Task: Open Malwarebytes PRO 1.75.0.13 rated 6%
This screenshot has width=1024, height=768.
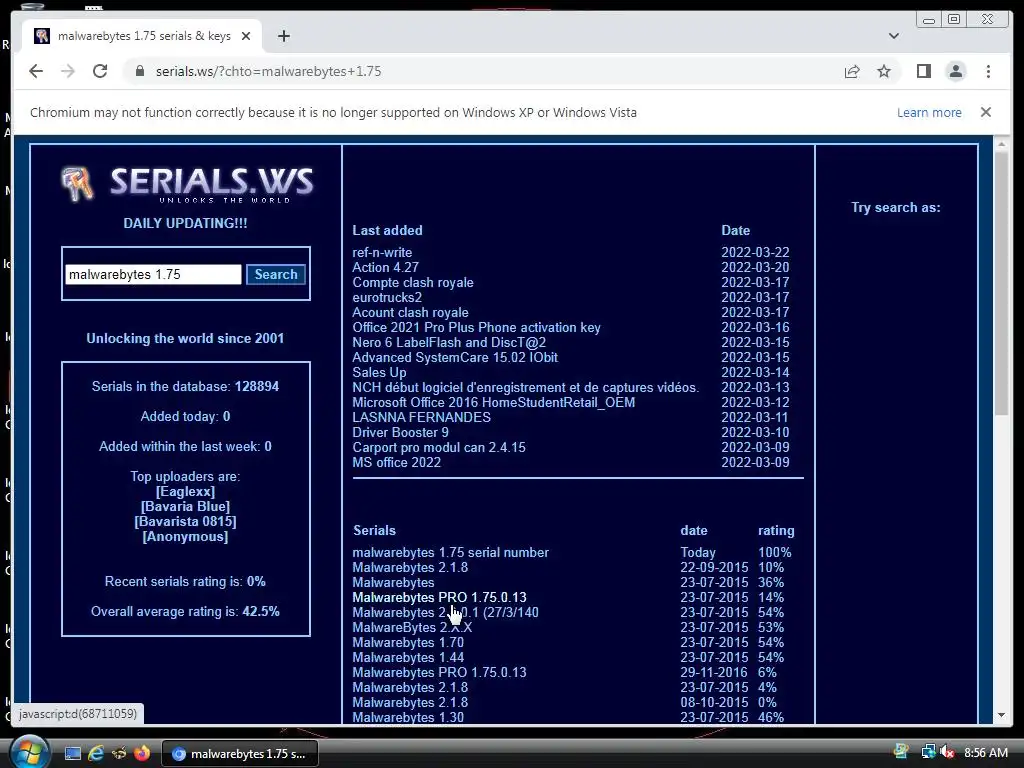Action: coord(440,673)
